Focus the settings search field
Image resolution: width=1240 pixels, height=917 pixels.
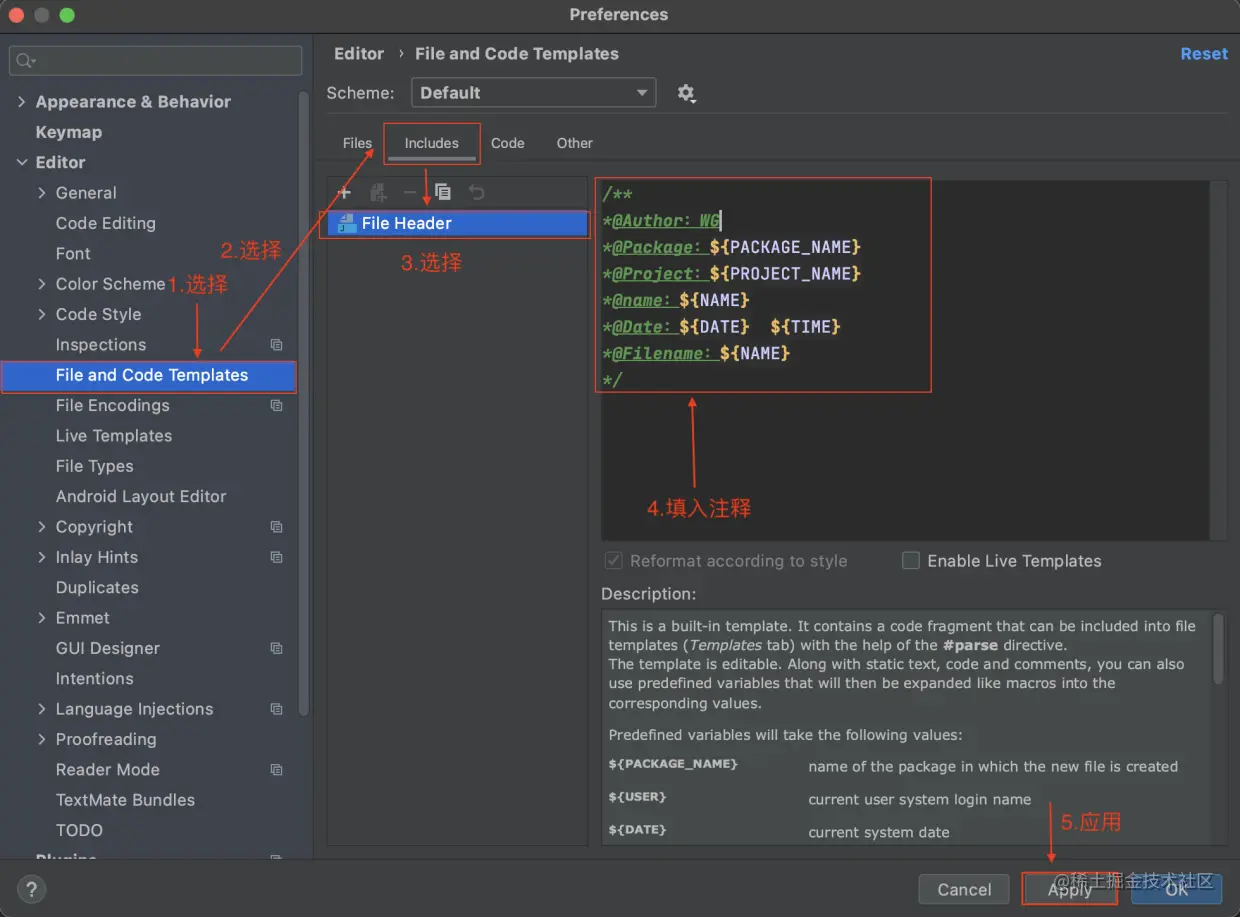(155, 61)
